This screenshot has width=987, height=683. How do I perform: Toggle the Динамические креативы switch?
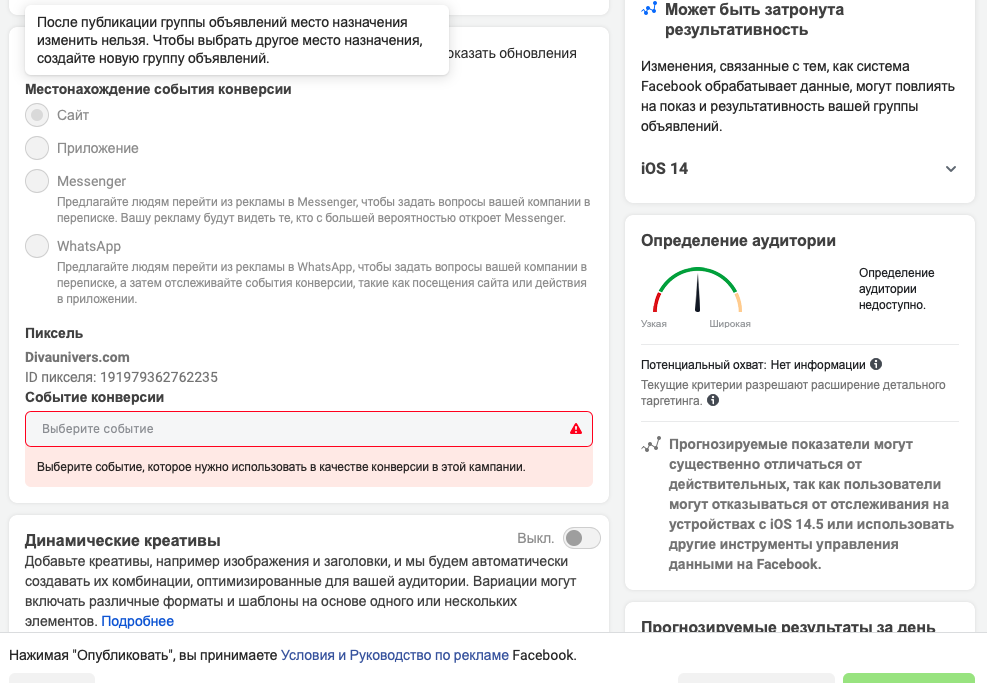coord(582,538)
